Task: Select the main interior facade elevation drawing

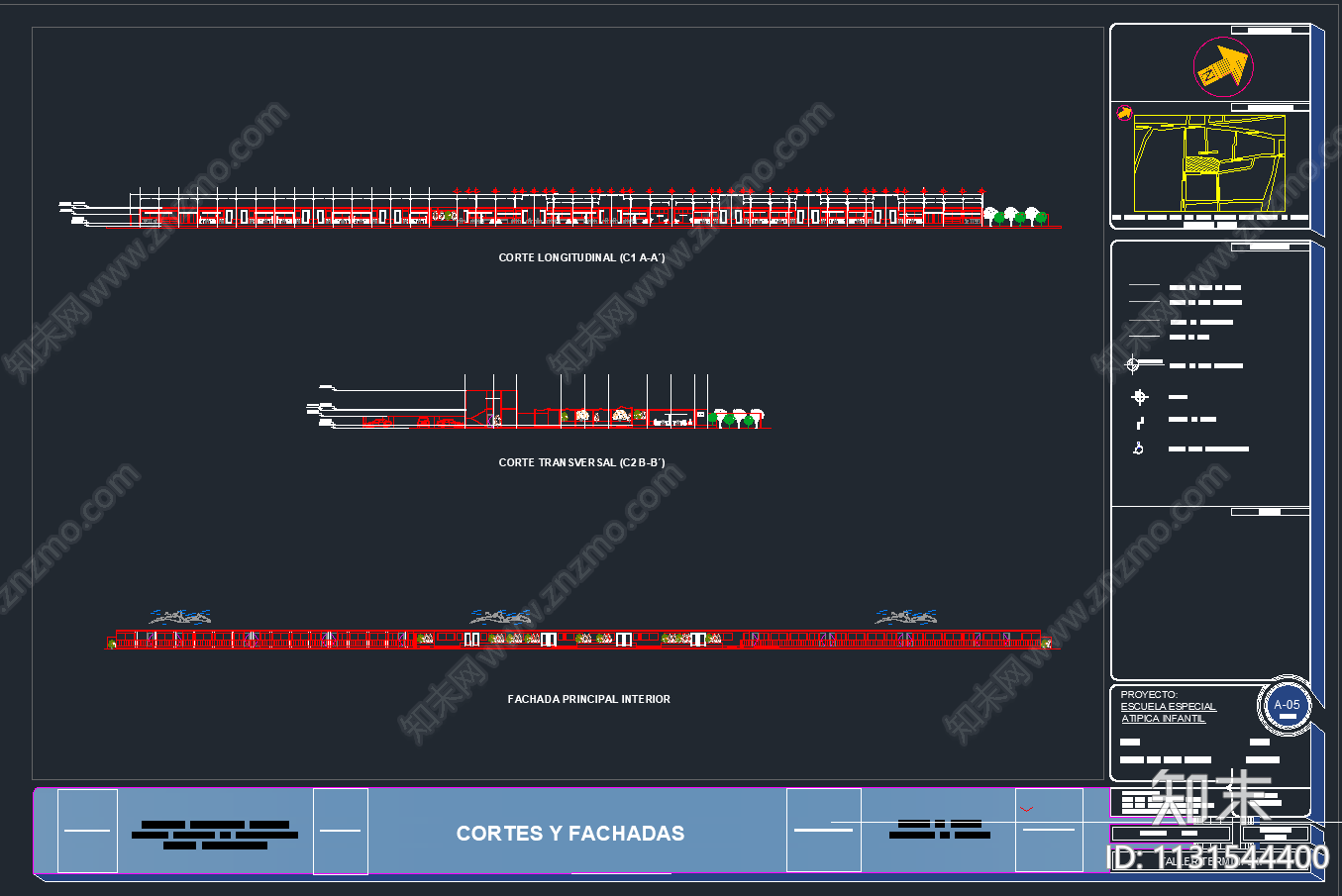Action: (582, 631)
